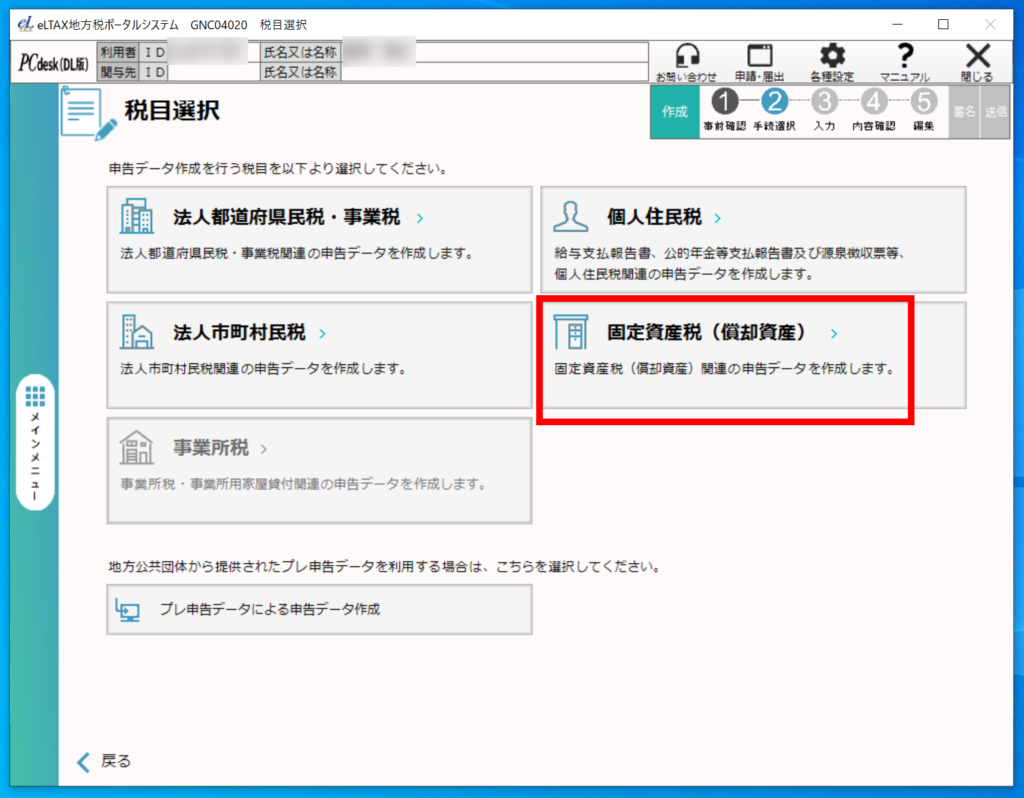Click プレ申告データによる申告データ作成 button

click(x=319, y=609)
